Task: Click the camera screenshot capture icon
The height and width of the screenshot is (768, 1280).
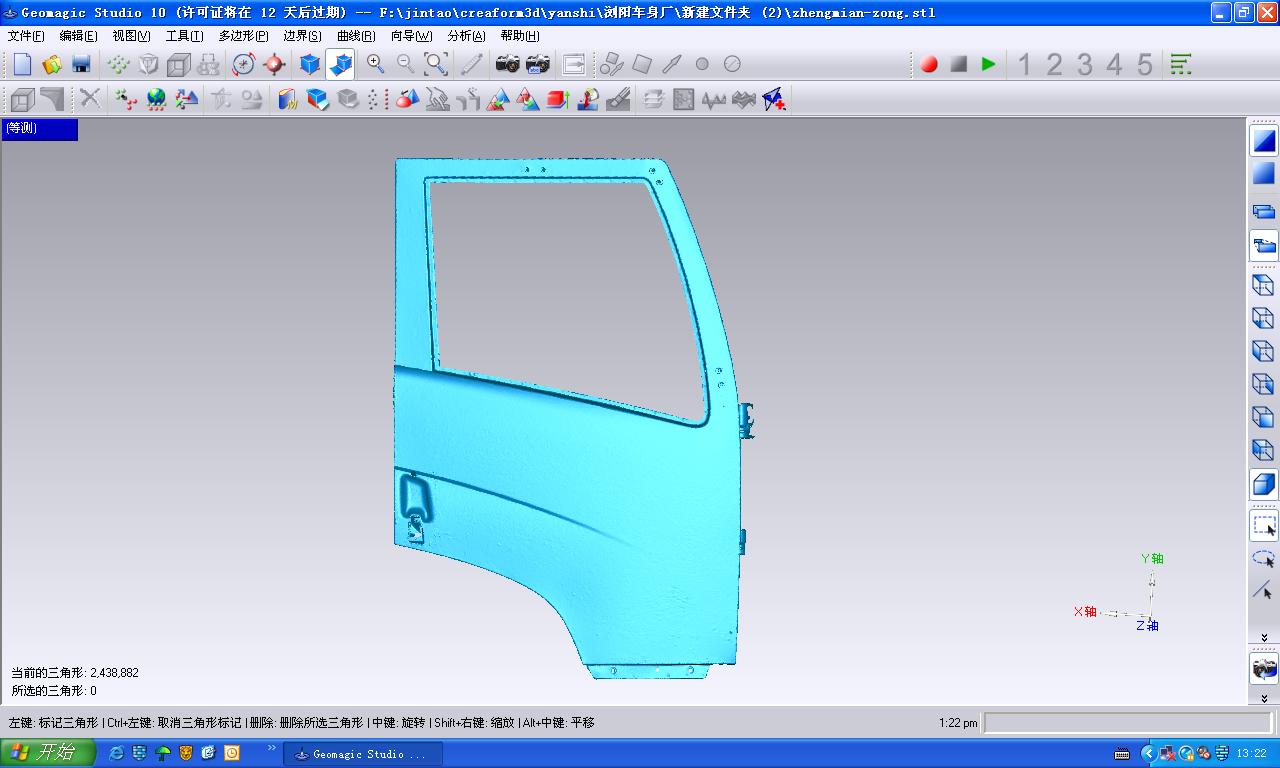Action: [508, 65]
